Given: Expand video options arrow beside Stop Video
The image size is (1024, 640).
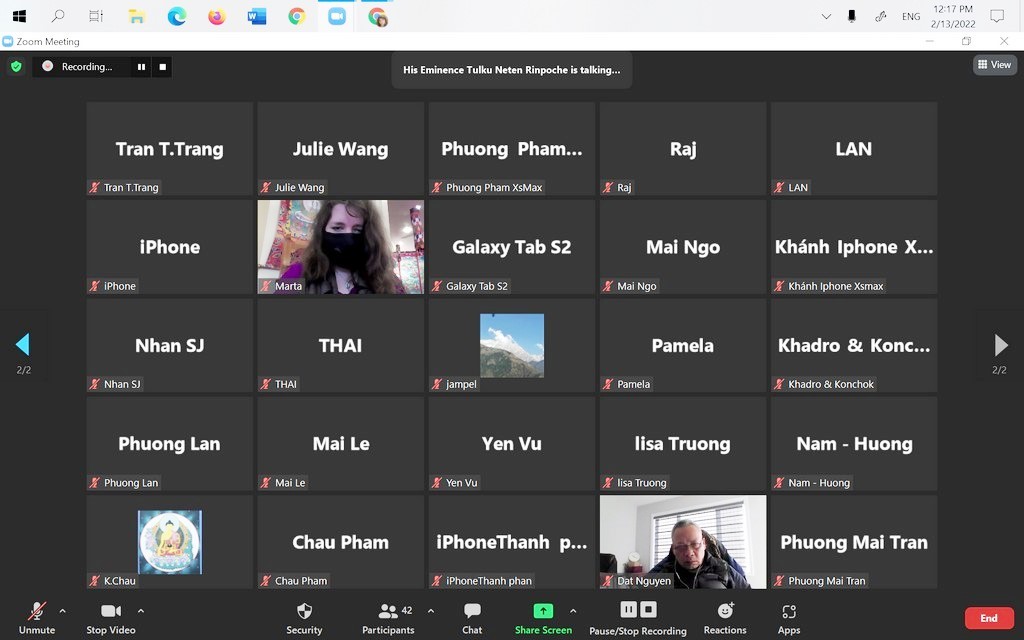Looking at the screenshot, I should (141, 611).
